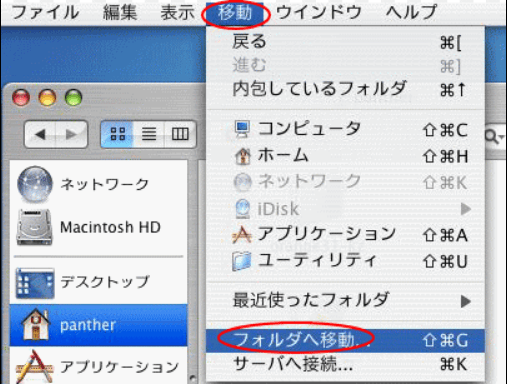Switch to icon view

[117, 134]
